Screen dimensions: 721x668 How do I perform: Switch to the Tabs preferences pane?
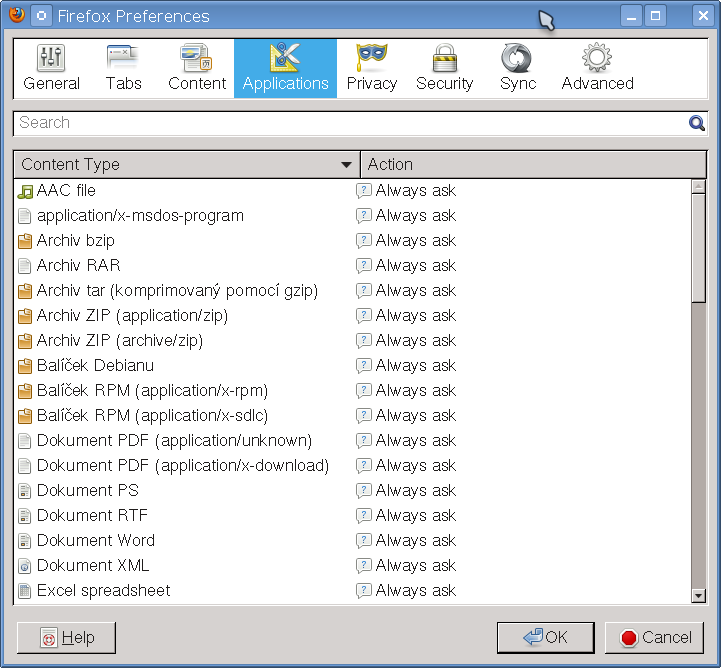coord(123,69)
